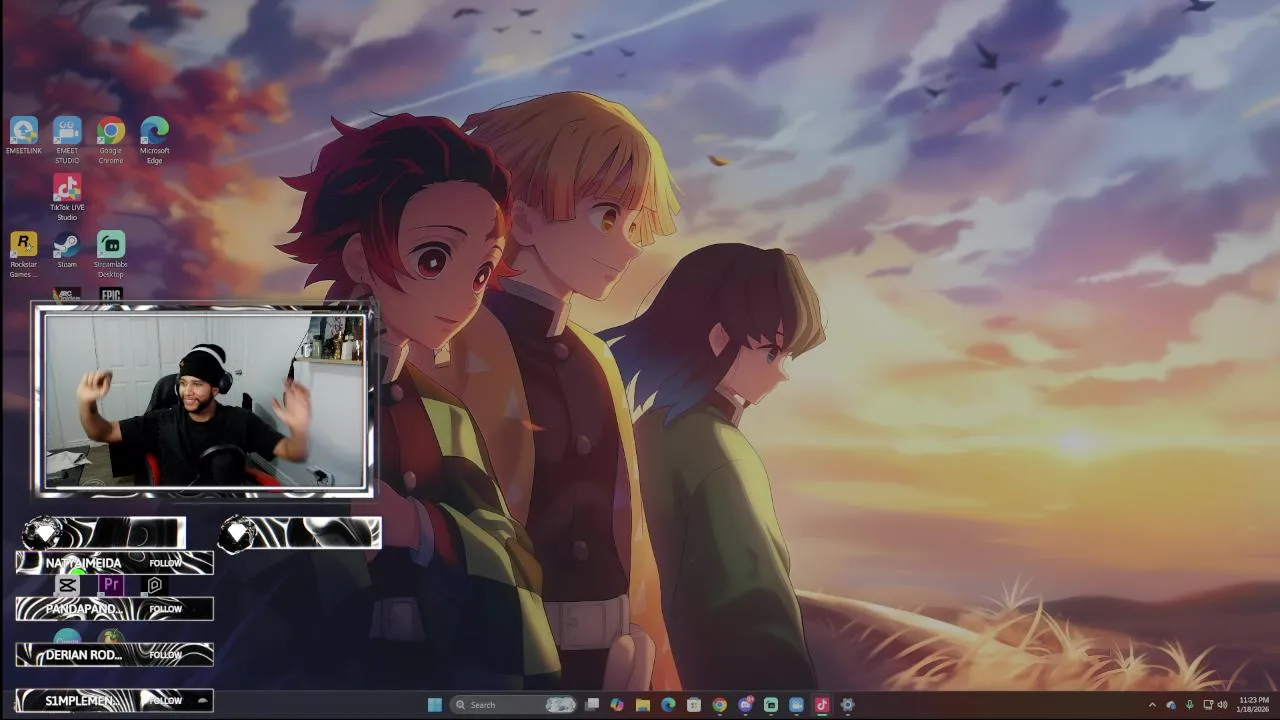
Task: Open Settings gear in the taskbar
Action: click(x=847, y=705)
